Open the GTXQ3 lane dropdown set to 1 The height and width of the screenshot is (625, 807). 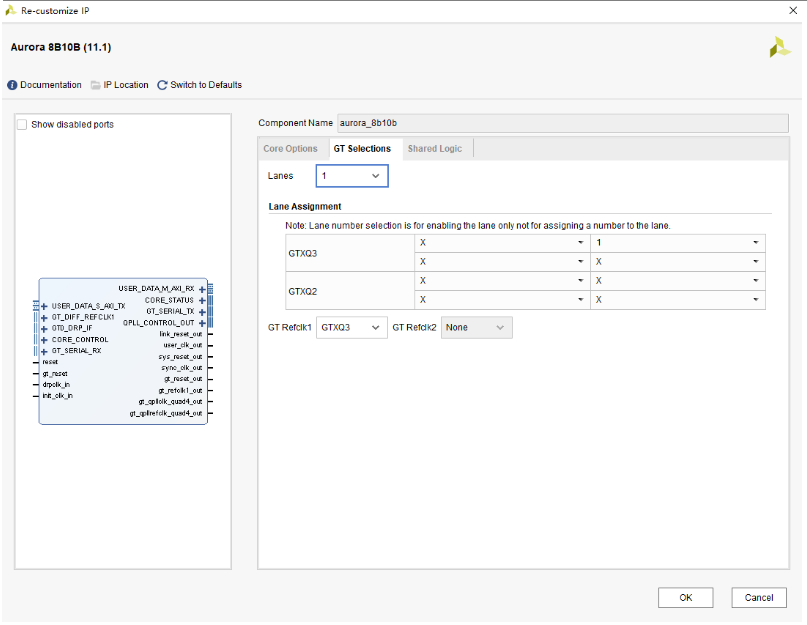[678, 243]
